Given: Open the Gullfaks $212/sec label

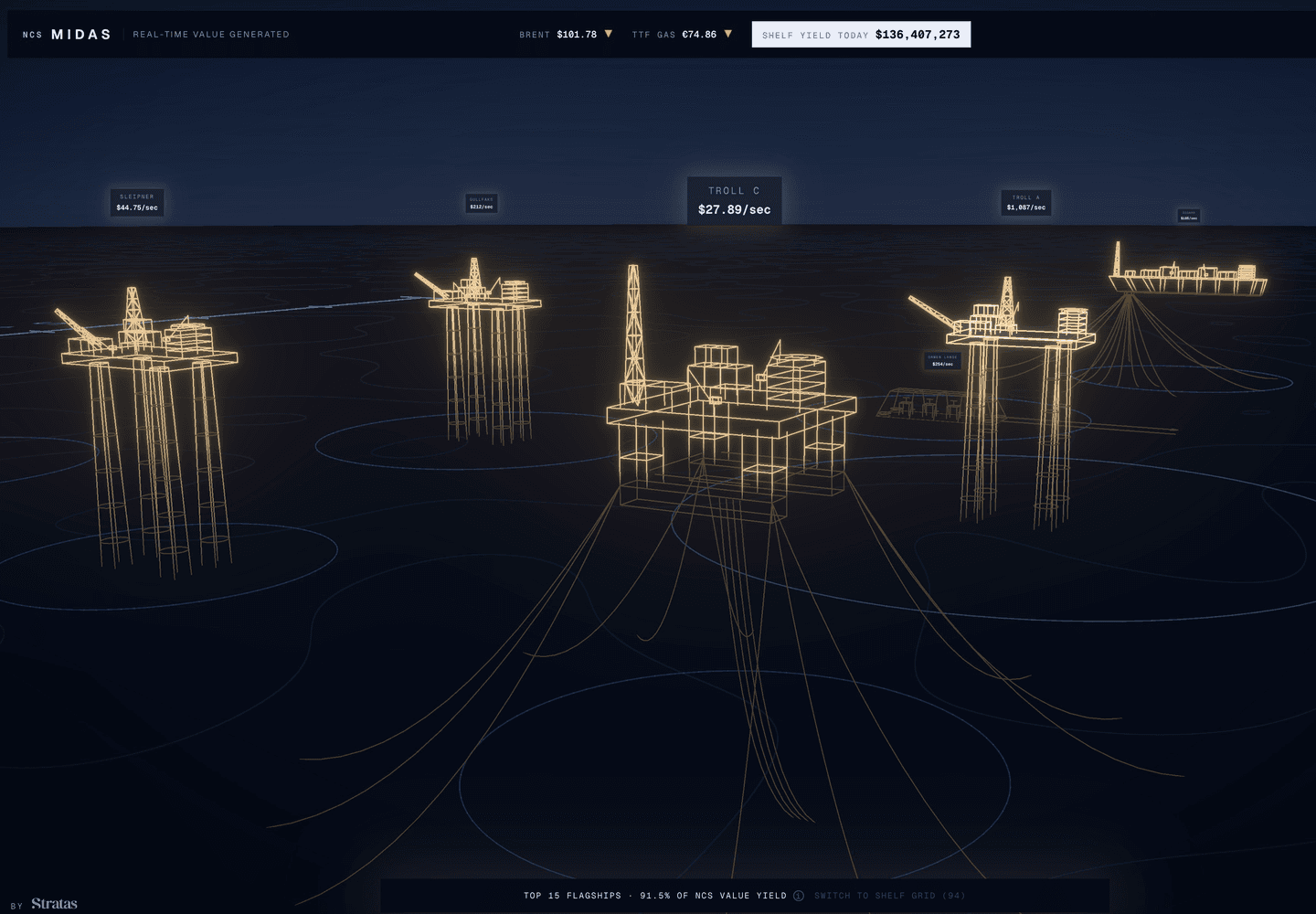Looking at the screenshot, I should tap(482, 203).
